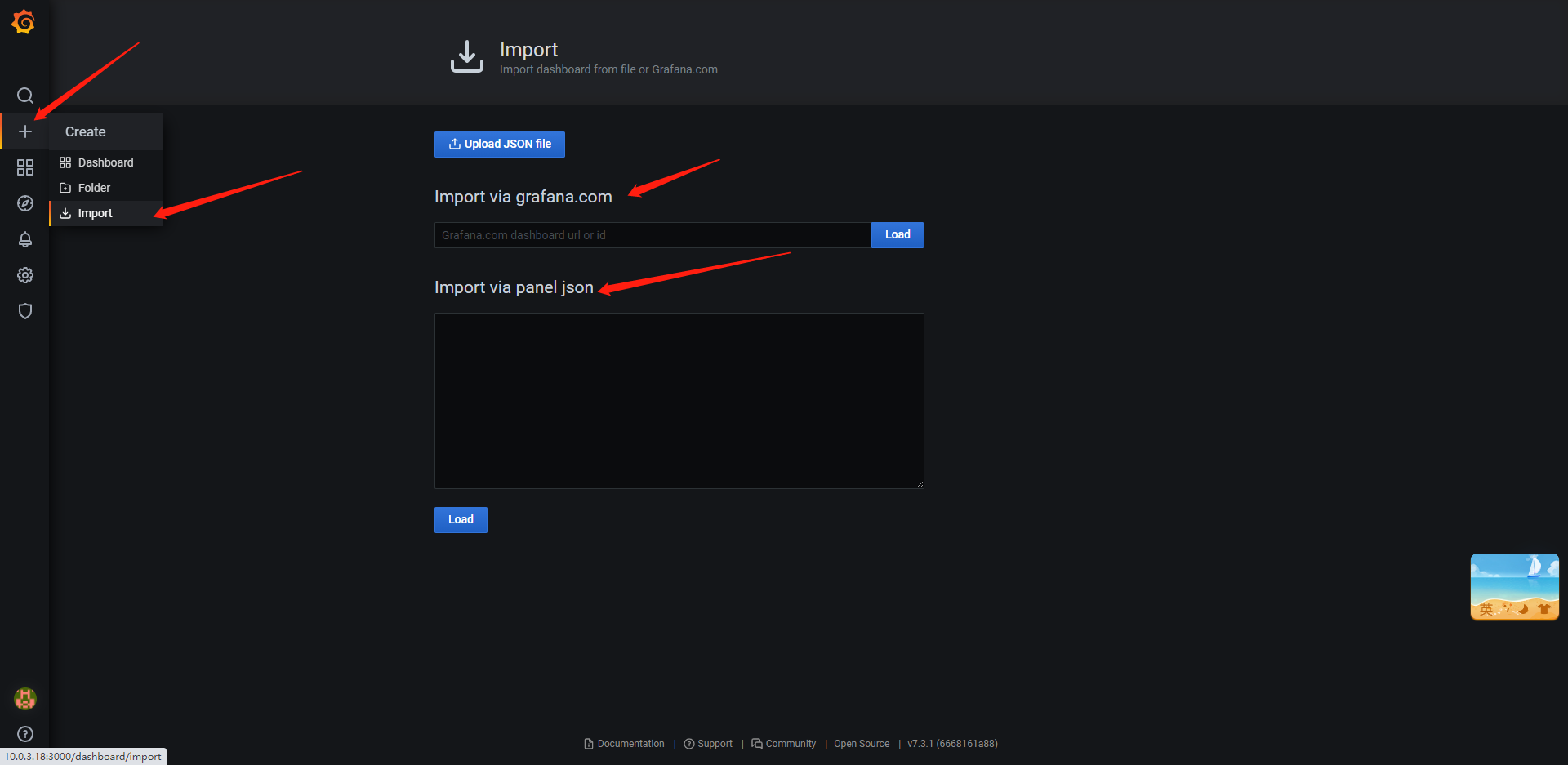This screenshot has width=1568, height=765.
Task: Open the search magnifier icon in sidebar
Action: click(25, 96)
